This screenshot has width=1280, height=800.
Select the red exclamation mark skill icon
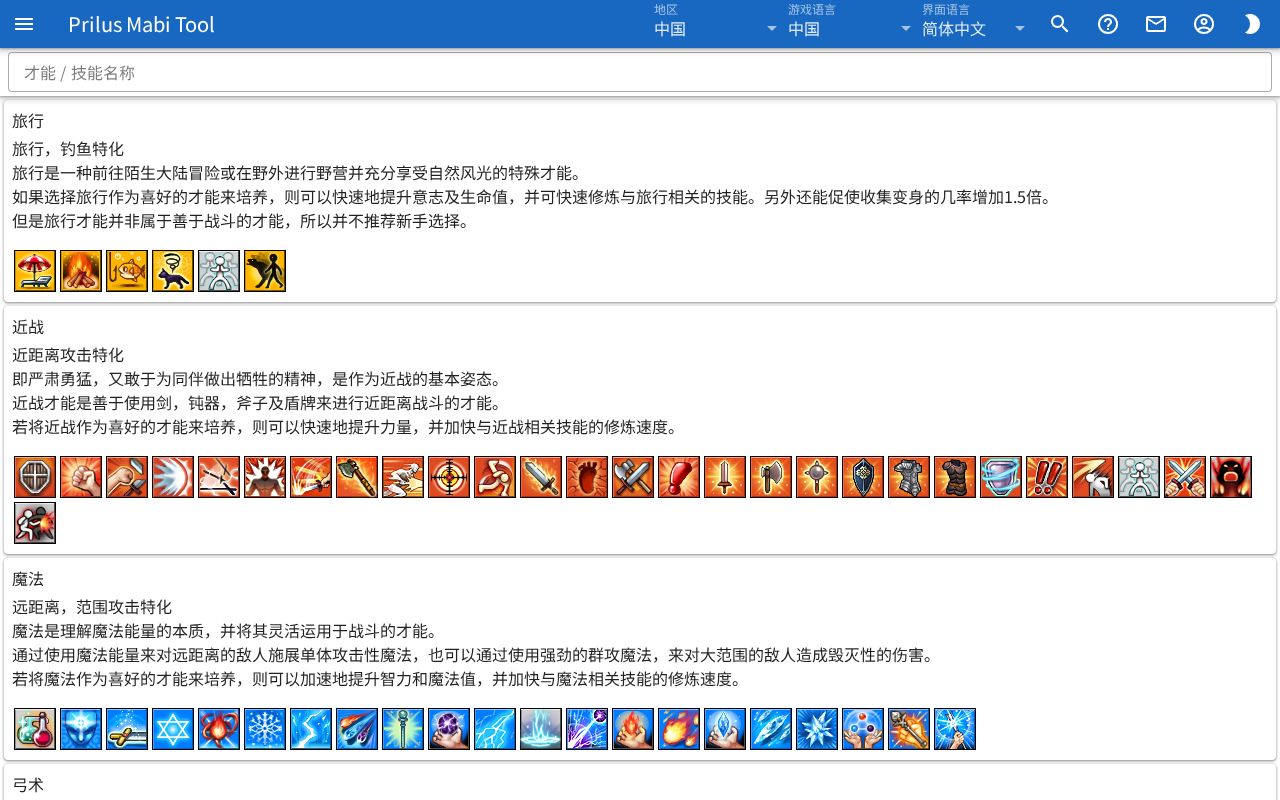[x=679, y=477]
